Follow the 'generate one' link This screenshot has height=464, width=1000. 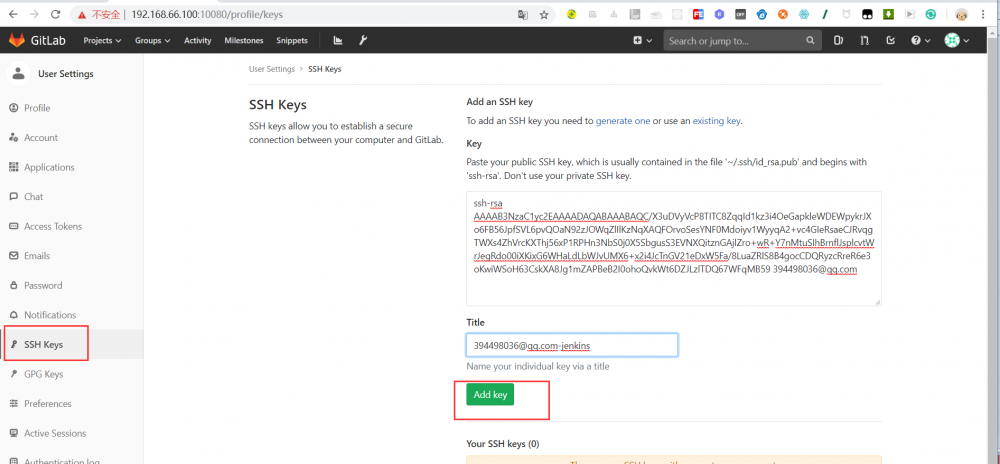(x=623, y=120)
